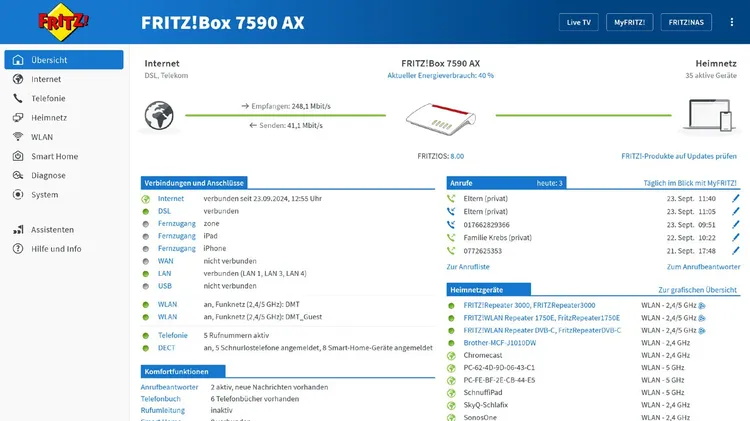
Task: Open MyFRITZ! from the header
Action: tap(629, 22)
